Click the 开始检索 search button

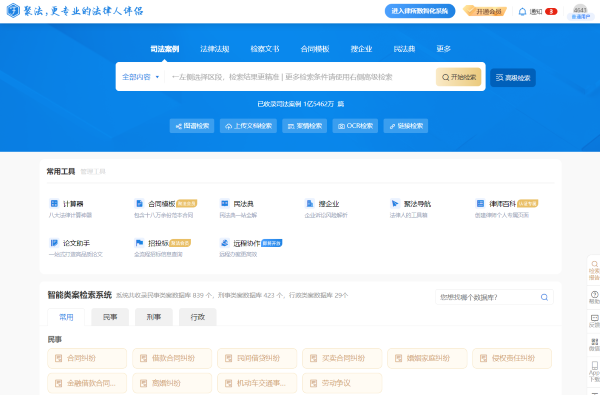[458, 77]
